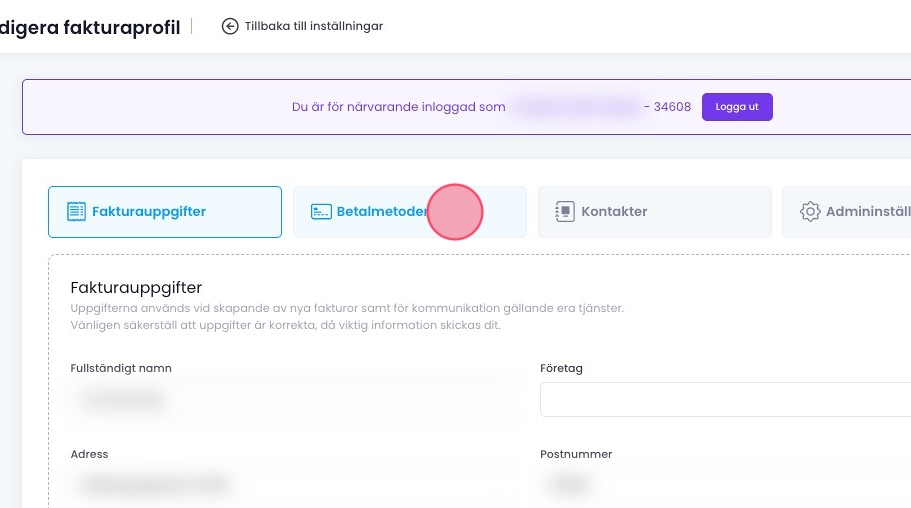Image resolution: width=911 pixels, height=508 pixels.
Task: Click the contact book icon on Kontakter
Action: (x=565, y=212)
